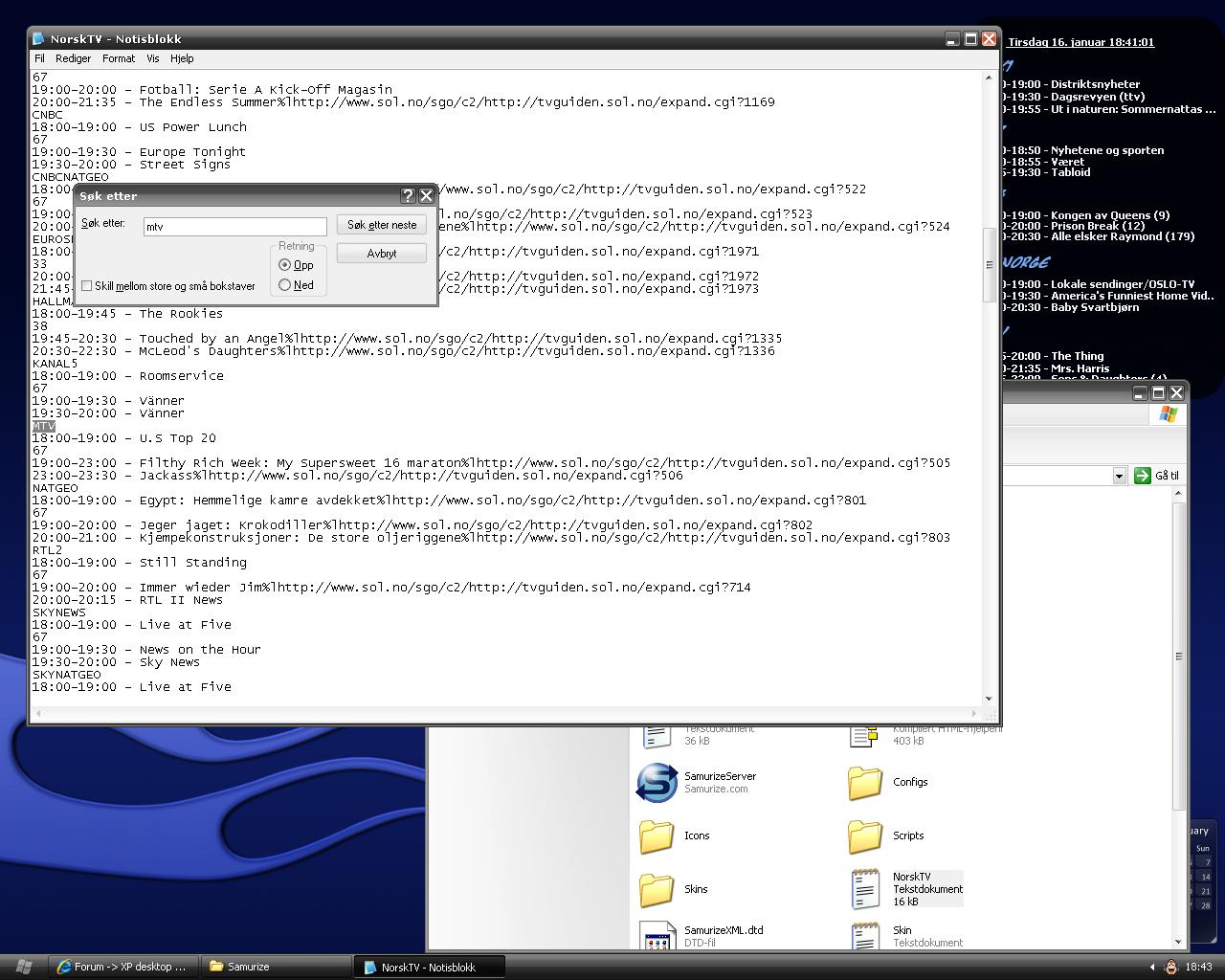The width and height of the screenshot is (1225, 980).
Task: Click Notisblokk vertical scrollbar up arrow
Action: coord(989,78)
